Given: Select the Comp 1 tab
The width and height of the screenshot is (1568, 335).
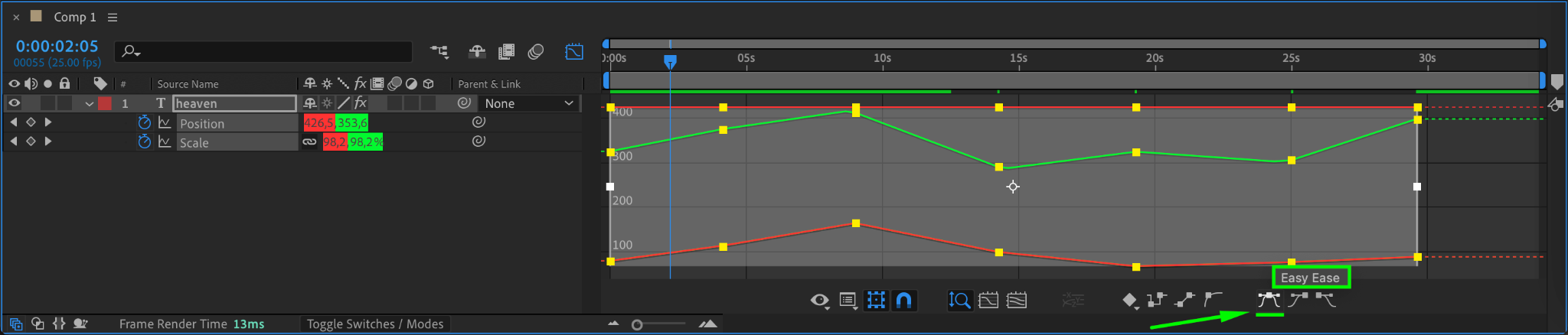Looking at the screenshot, I should (x=74, y=17).
